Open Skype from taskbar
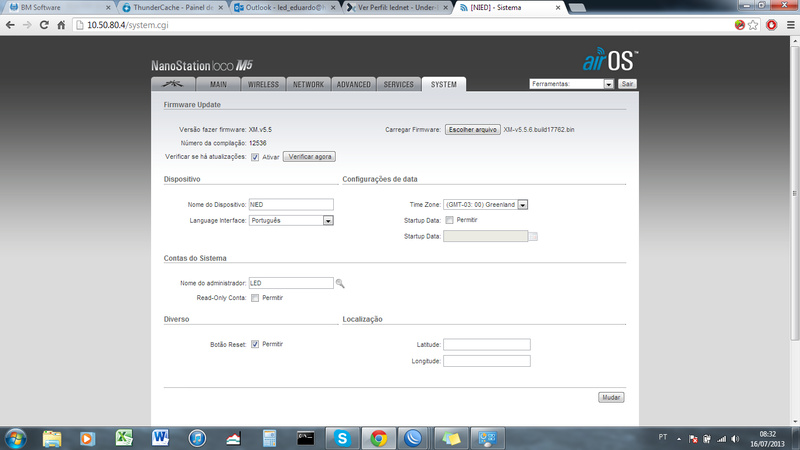Viewport: 800px width, 450px height. click(x=342, y=438)
